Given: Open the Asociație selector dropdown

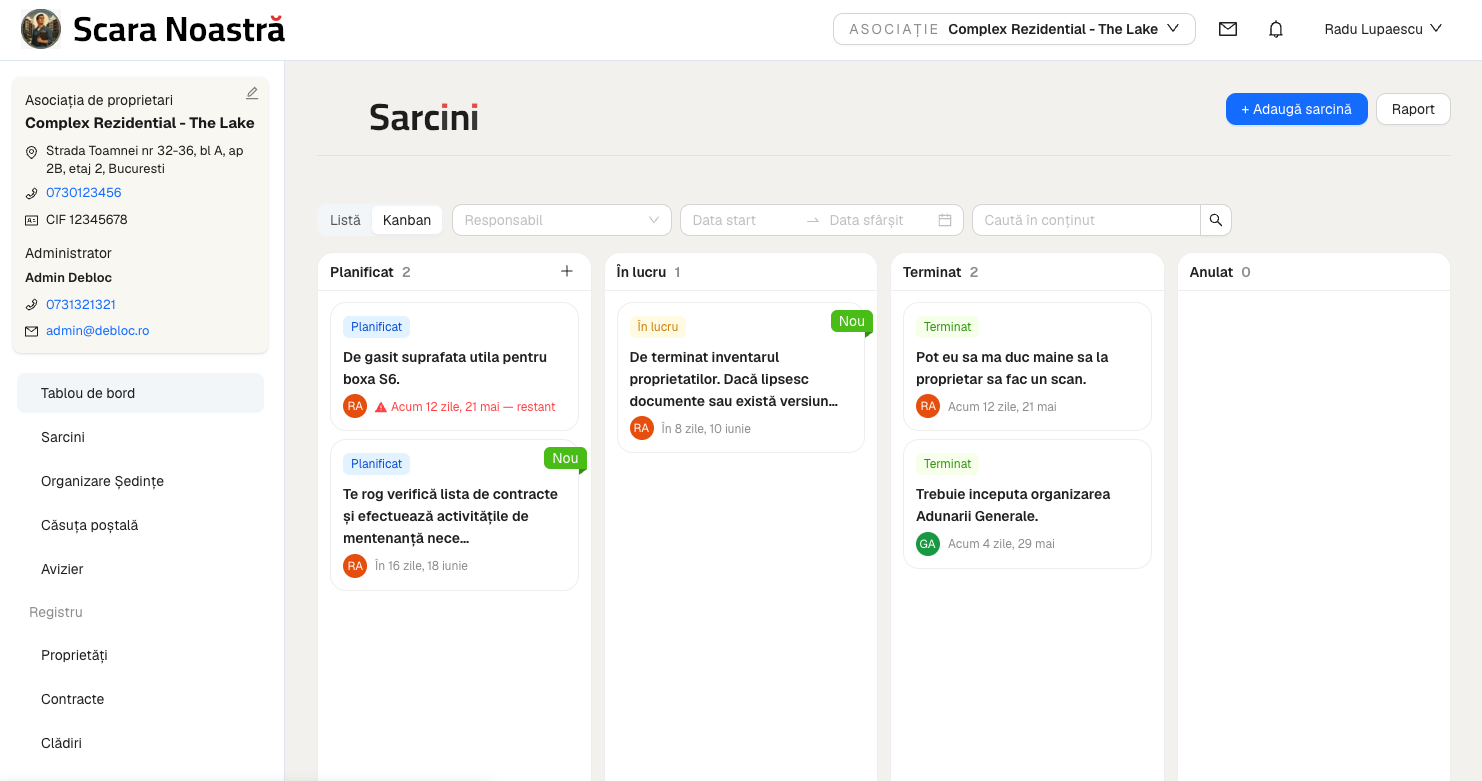Looking at the screenshot, I should pos(1014,29).
